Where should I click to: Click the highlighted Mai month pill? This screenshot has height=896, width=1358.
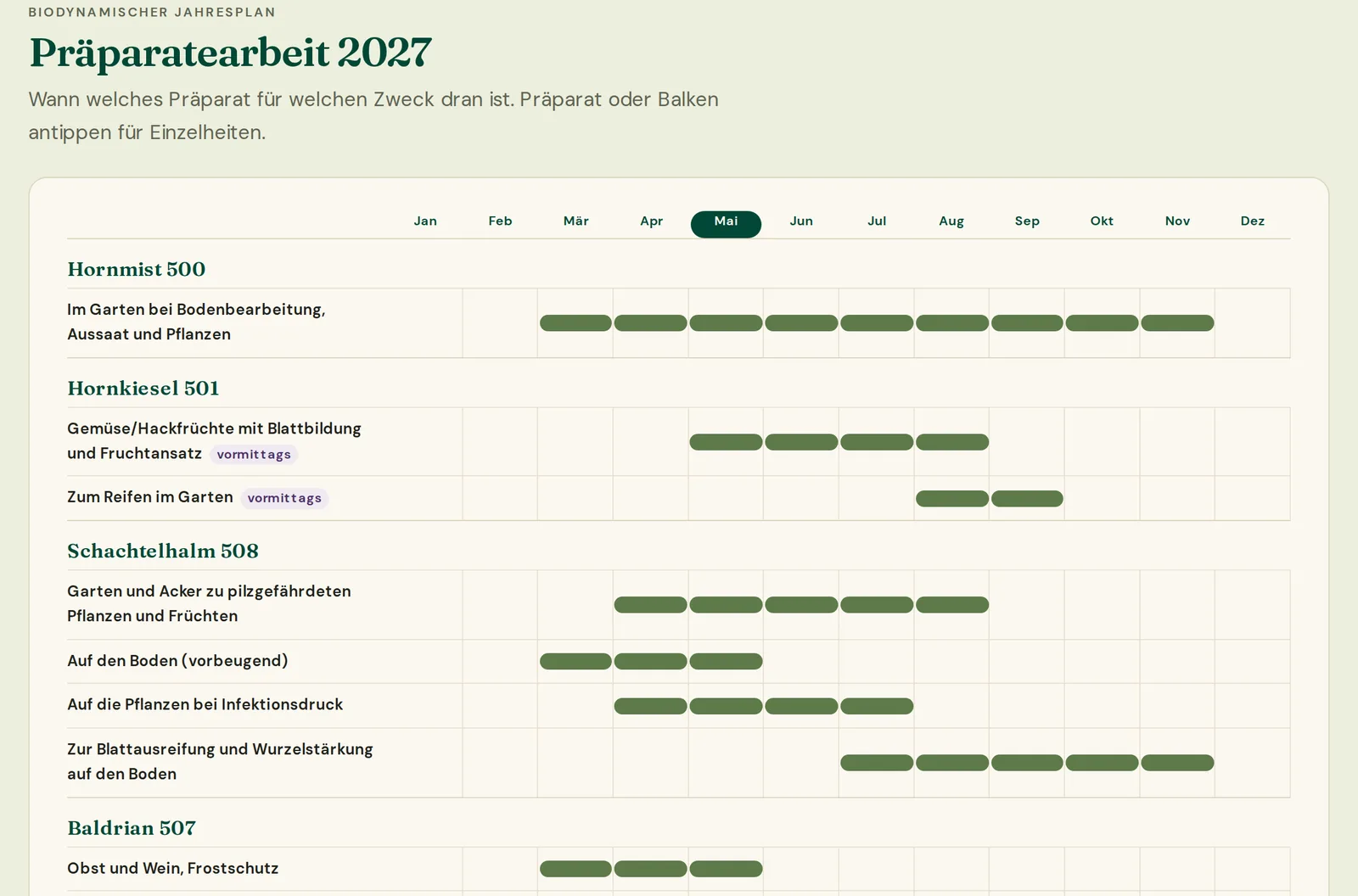(x=726, y=224)
